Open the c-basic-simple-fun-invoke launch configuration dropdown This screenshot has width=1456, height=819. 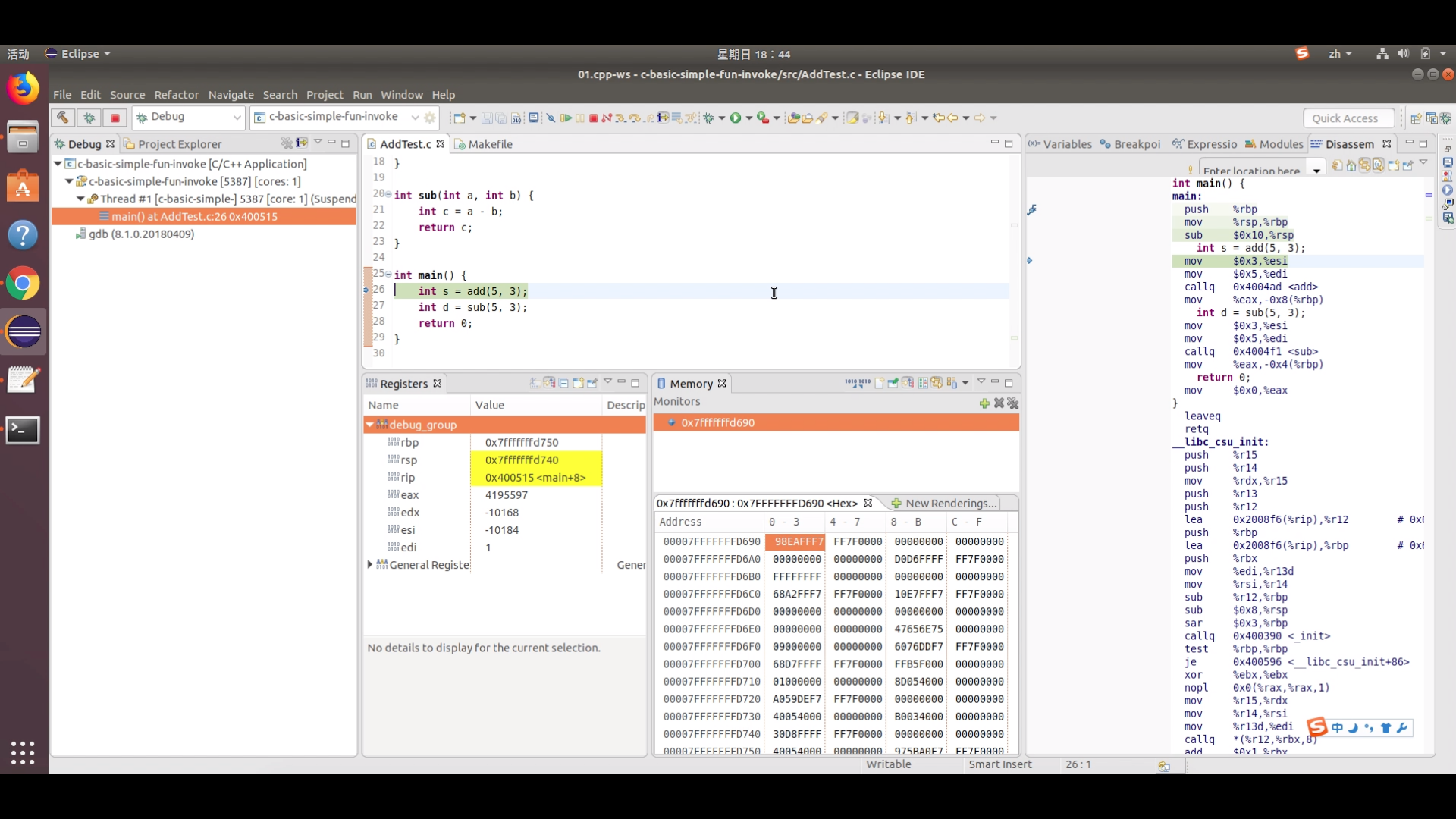coord(415,118)
